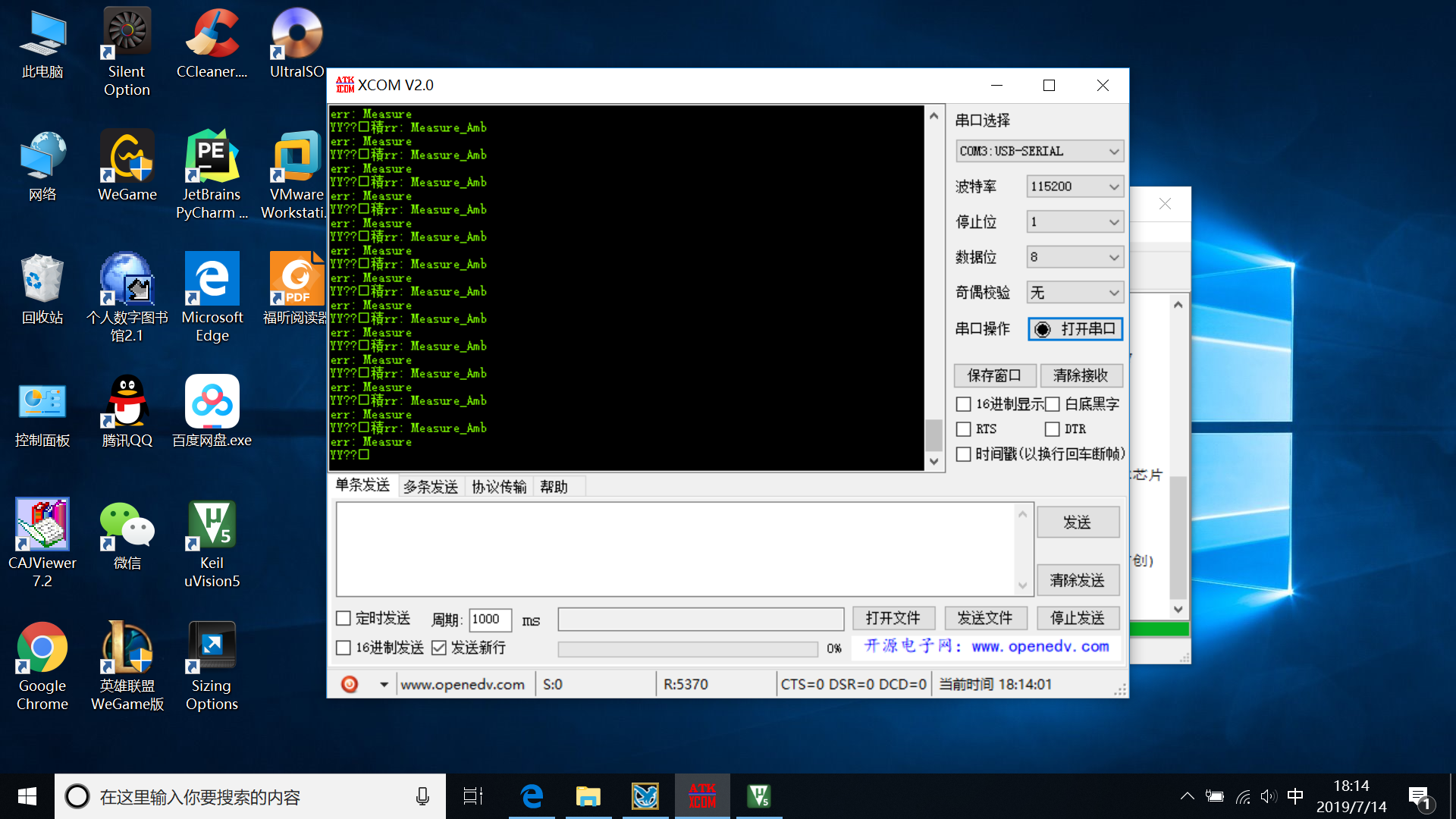Switch to 多条发送 tab

click(x=431, y=487)
